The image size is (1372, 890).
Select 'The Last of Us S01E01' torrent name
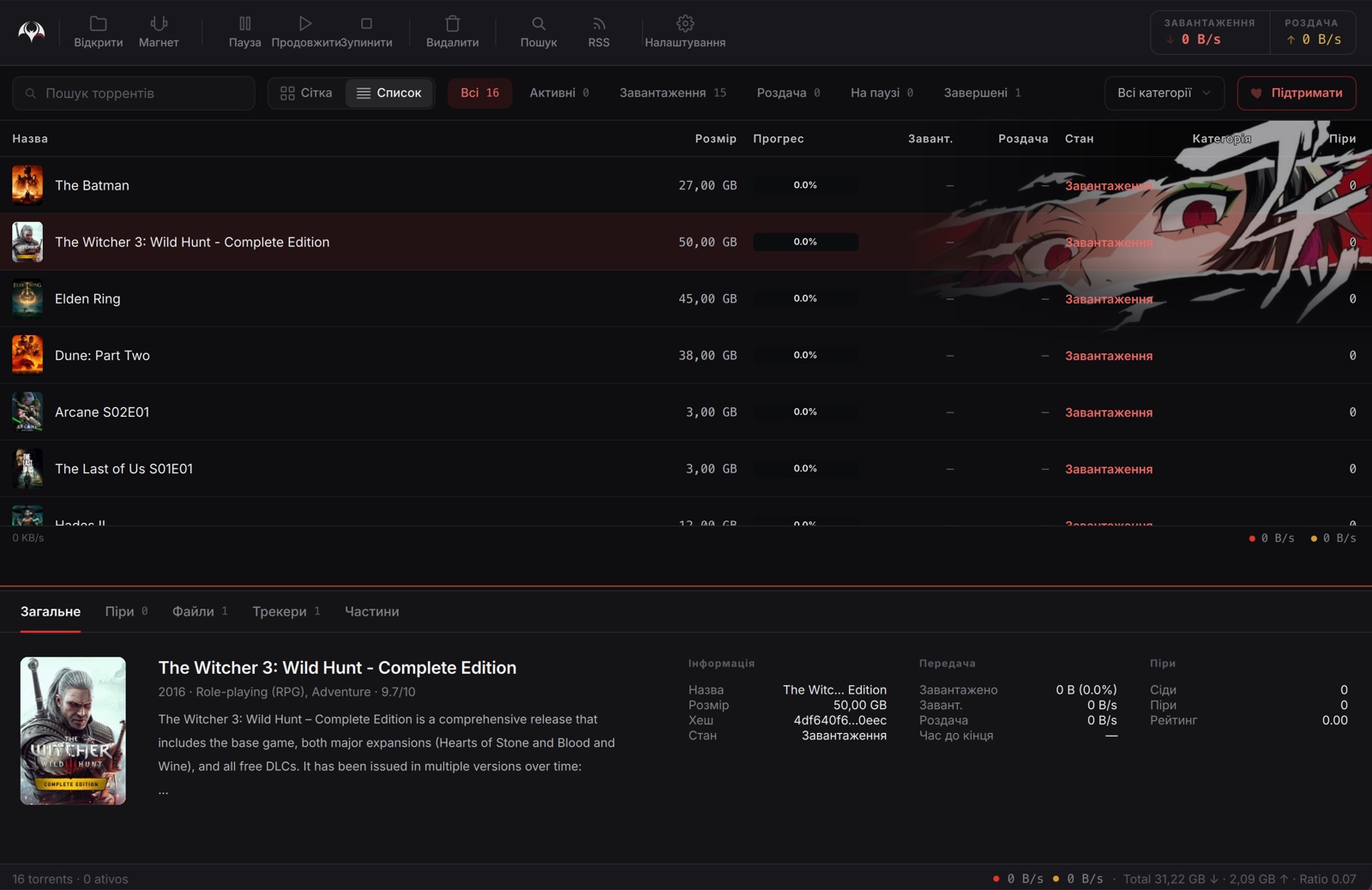[x=123, y=468]
